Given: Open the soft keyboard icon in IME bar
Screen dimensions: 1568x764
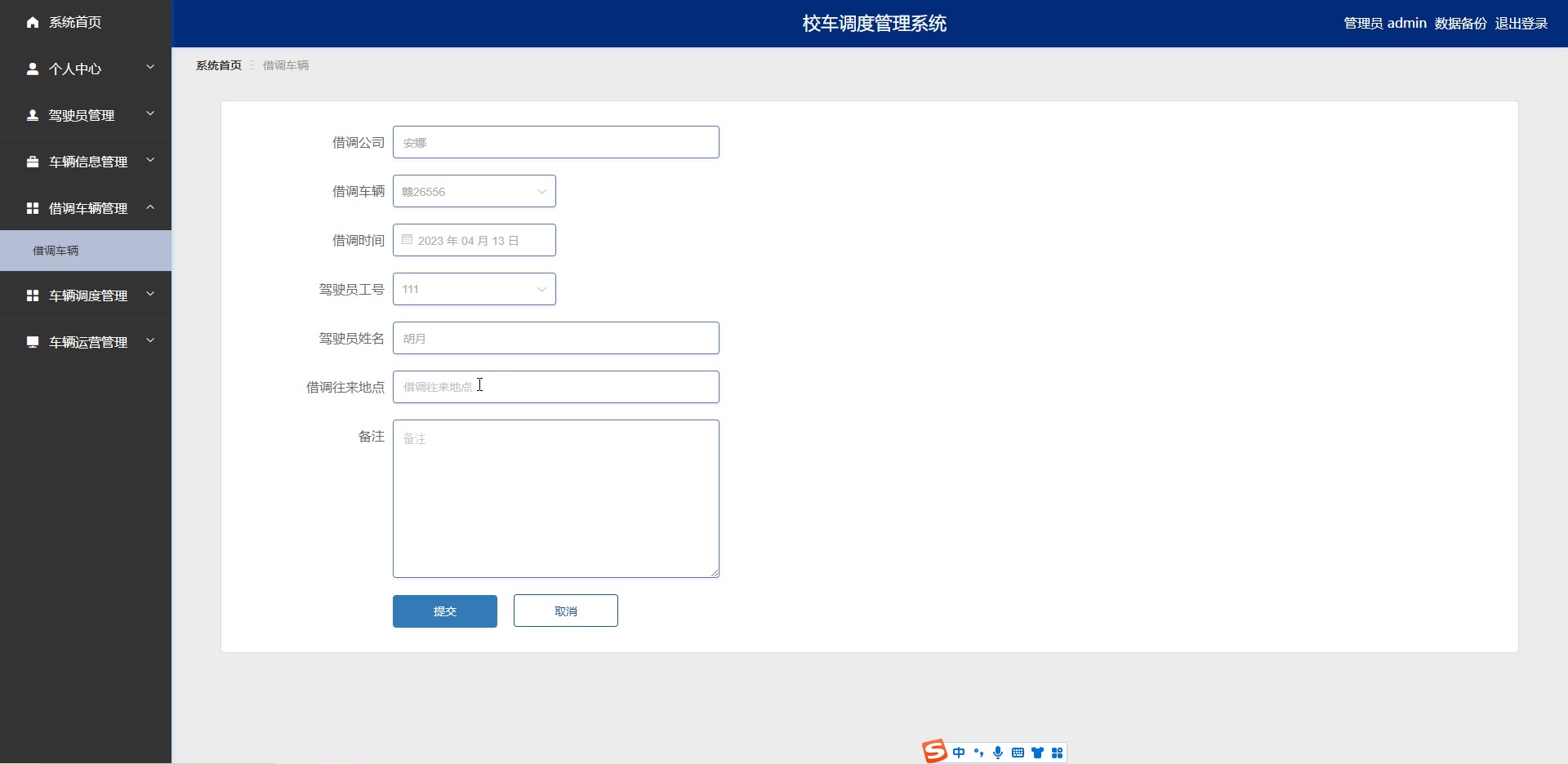Looking at the screenshot, I should coord(1018,753).
